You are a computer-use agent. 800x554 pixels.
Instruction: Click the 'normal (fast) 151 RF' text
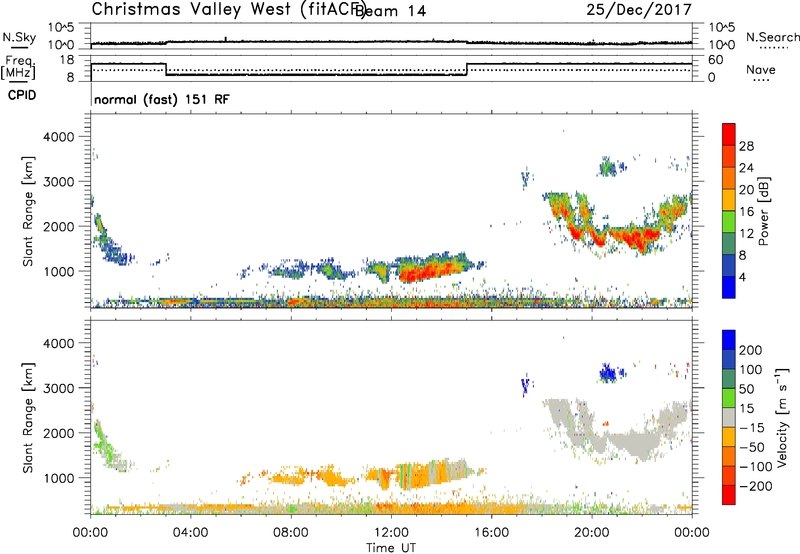tap(162, 99)
